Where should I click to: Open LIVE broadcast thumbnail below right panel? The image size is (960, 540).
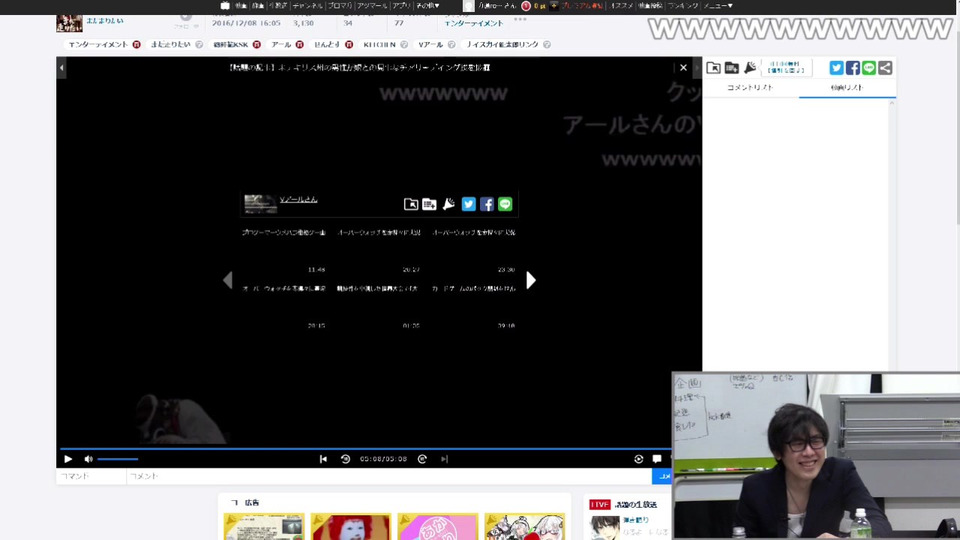coord(605,527)
